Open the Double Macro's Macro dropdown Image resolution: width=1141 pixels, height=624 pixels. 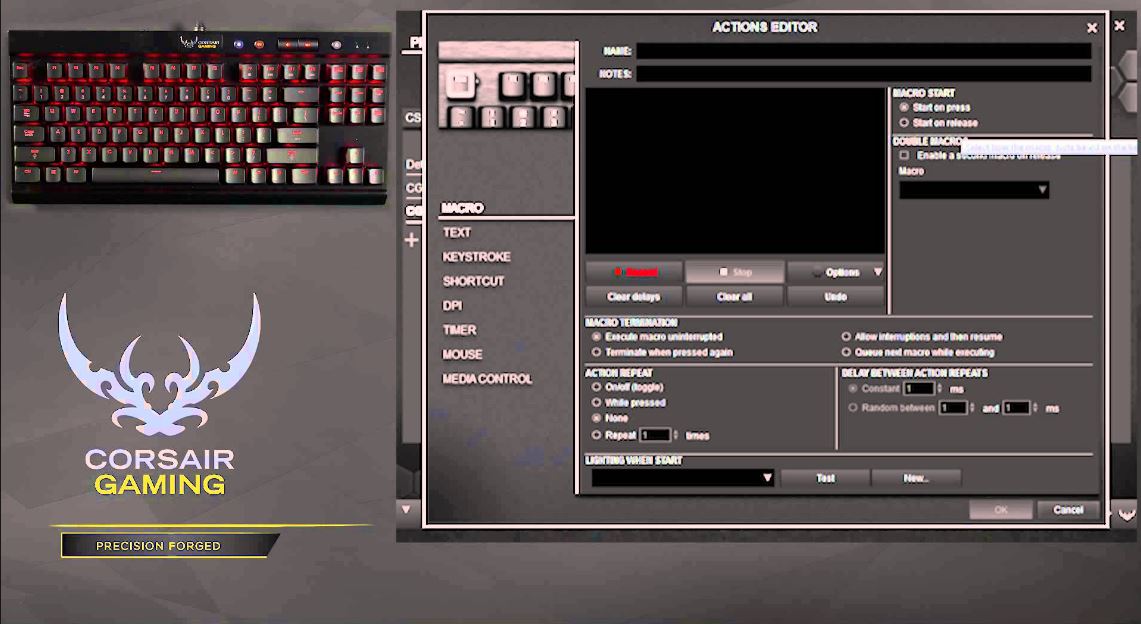click(974, 190)
